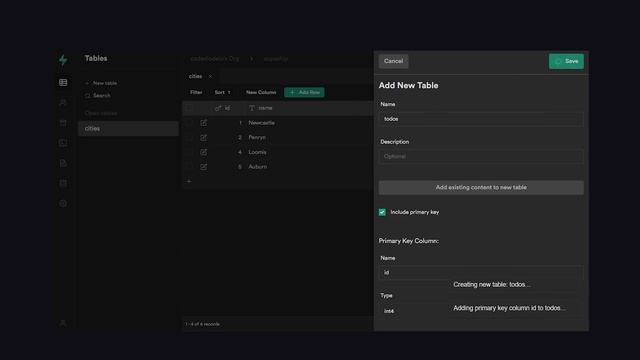Click the Penryn cell
640x360 pixels.
point(257,138)
